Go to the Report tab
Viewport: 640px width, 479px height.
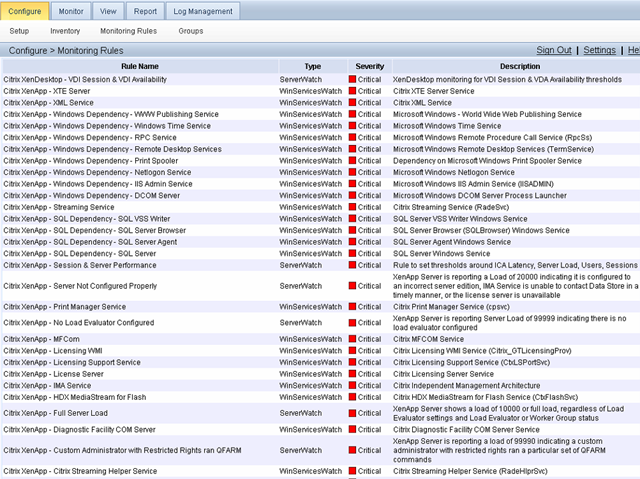pos(145,11)
